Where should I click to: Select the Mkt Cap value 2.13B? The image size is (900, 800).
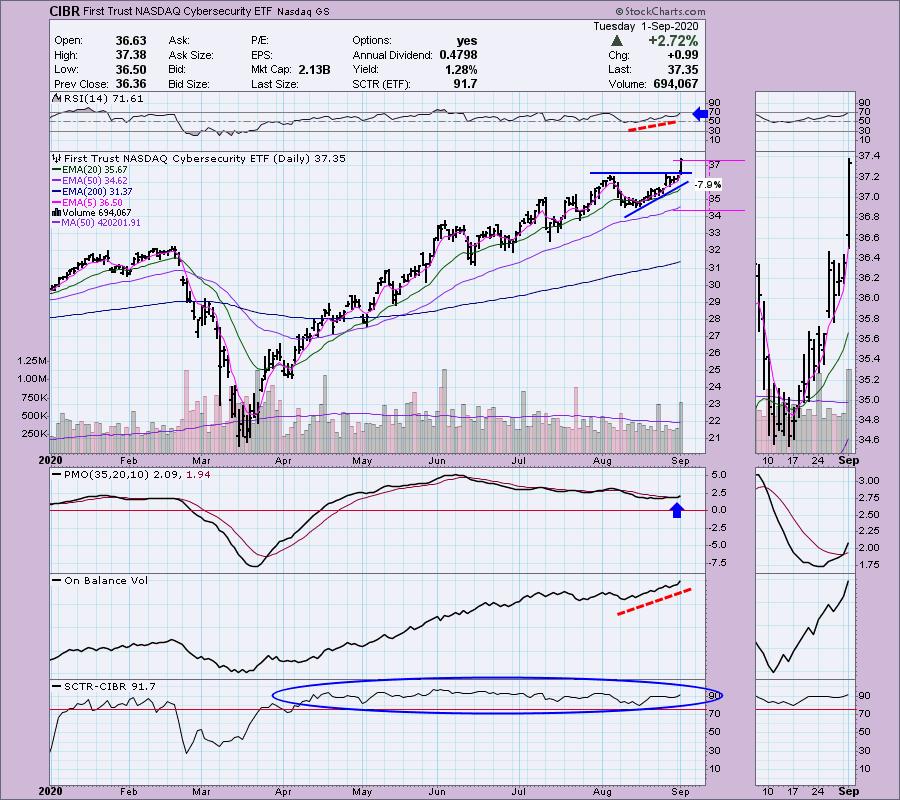(x=314, y=69)
